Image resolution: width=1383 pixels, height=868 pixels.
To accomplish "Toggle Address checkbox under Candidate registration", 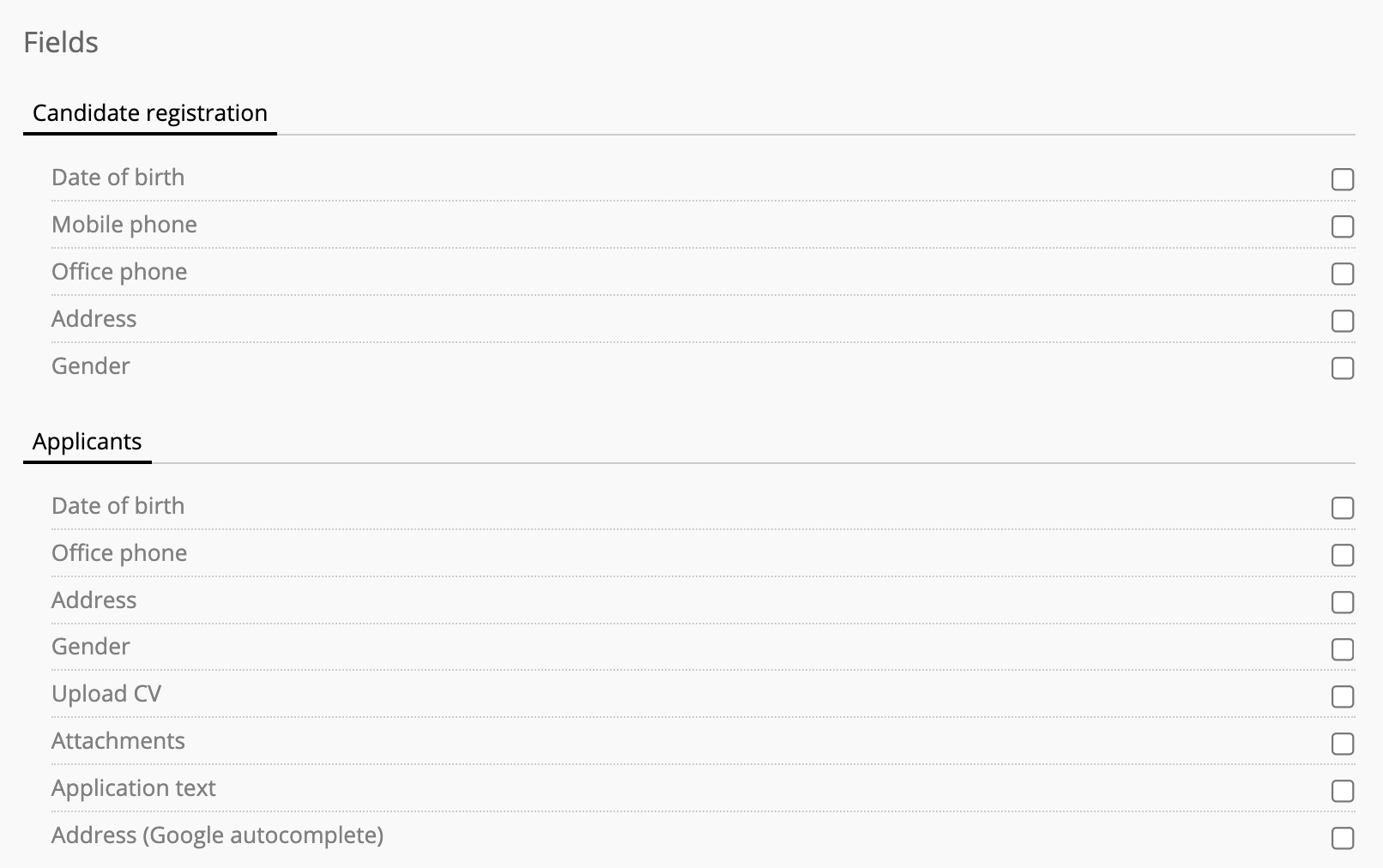I will pos(1343,321).
